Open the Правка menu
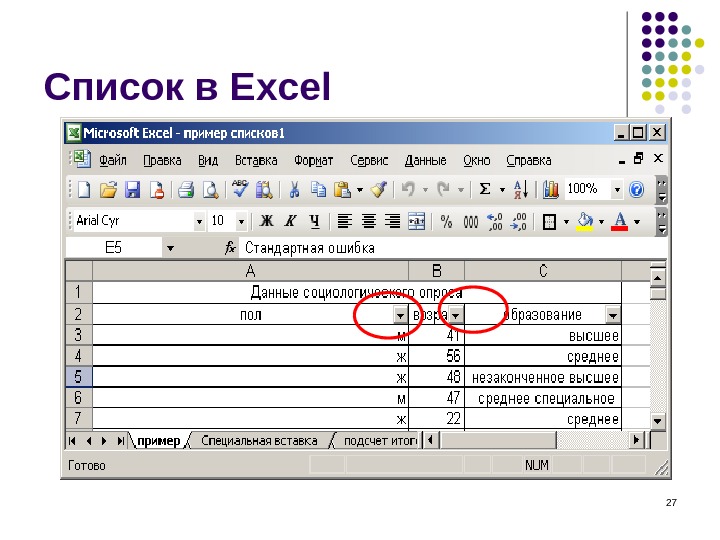This screenshot has width=720, height=540. [162, 160]
